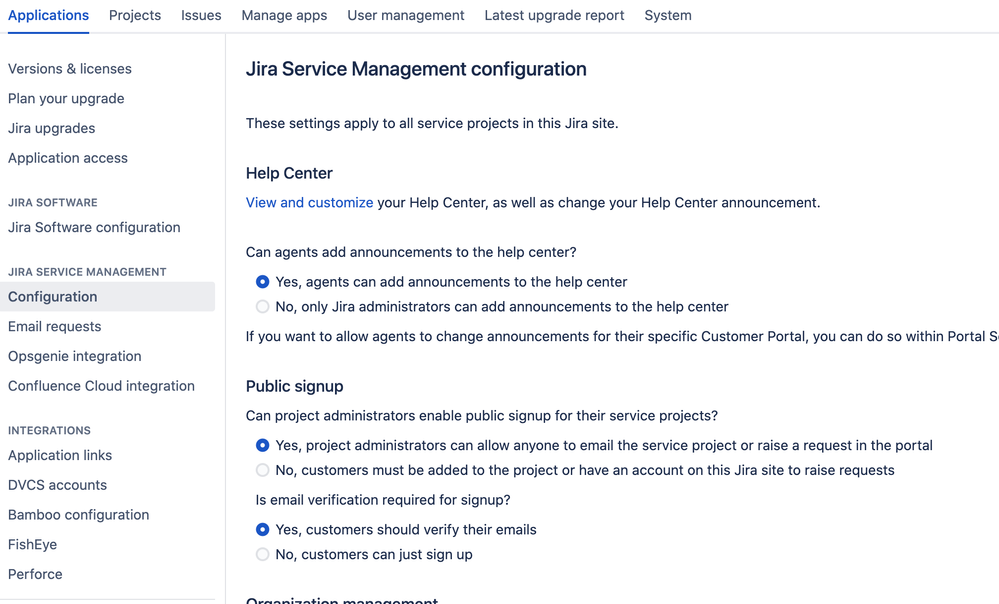
Task: Open Bamboo configuration
Action: pyautogui.click(x=78, y=515)
